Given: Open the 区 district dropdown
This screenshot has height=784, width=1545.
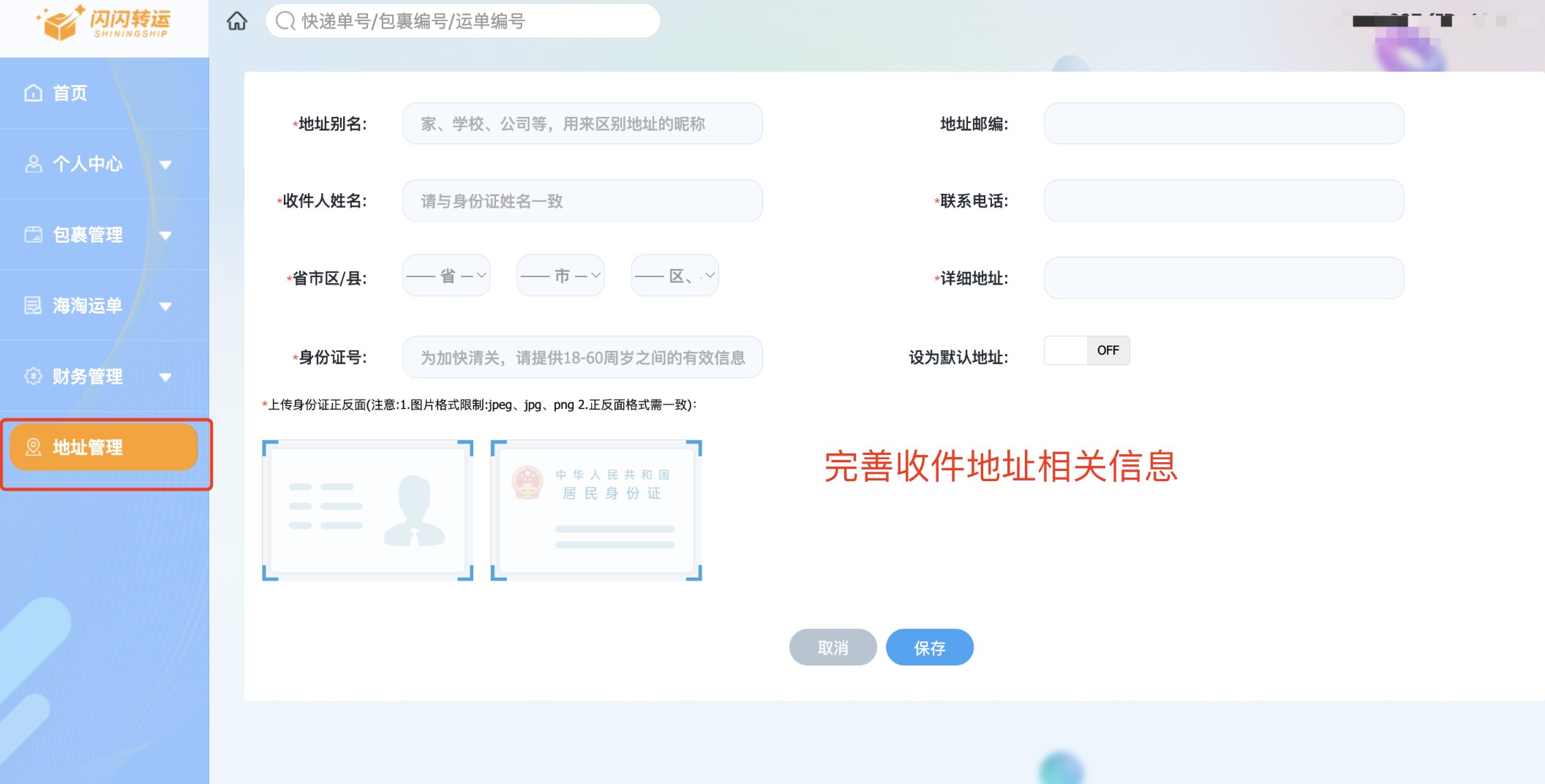Looking at the screenshot, I should click(674, 276).
